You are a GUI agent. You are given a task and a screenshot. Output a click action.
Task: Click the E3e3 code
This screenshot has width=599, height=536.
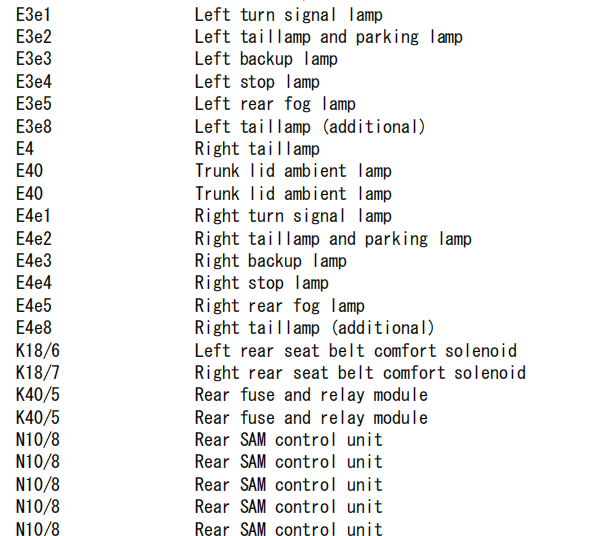coord(34,59)
